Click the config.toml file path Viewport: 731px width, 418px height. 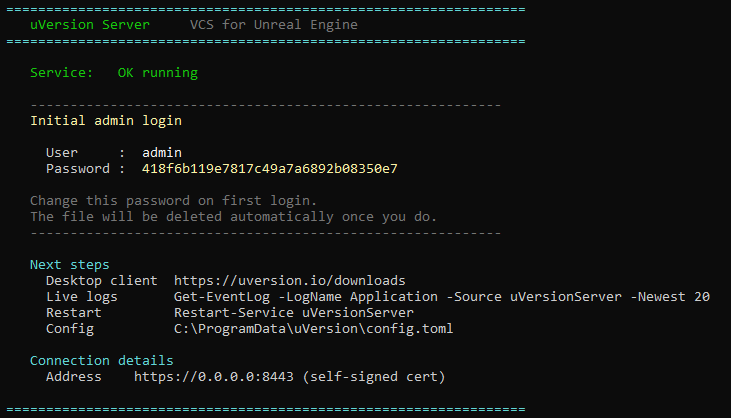(x=313, y=329)
